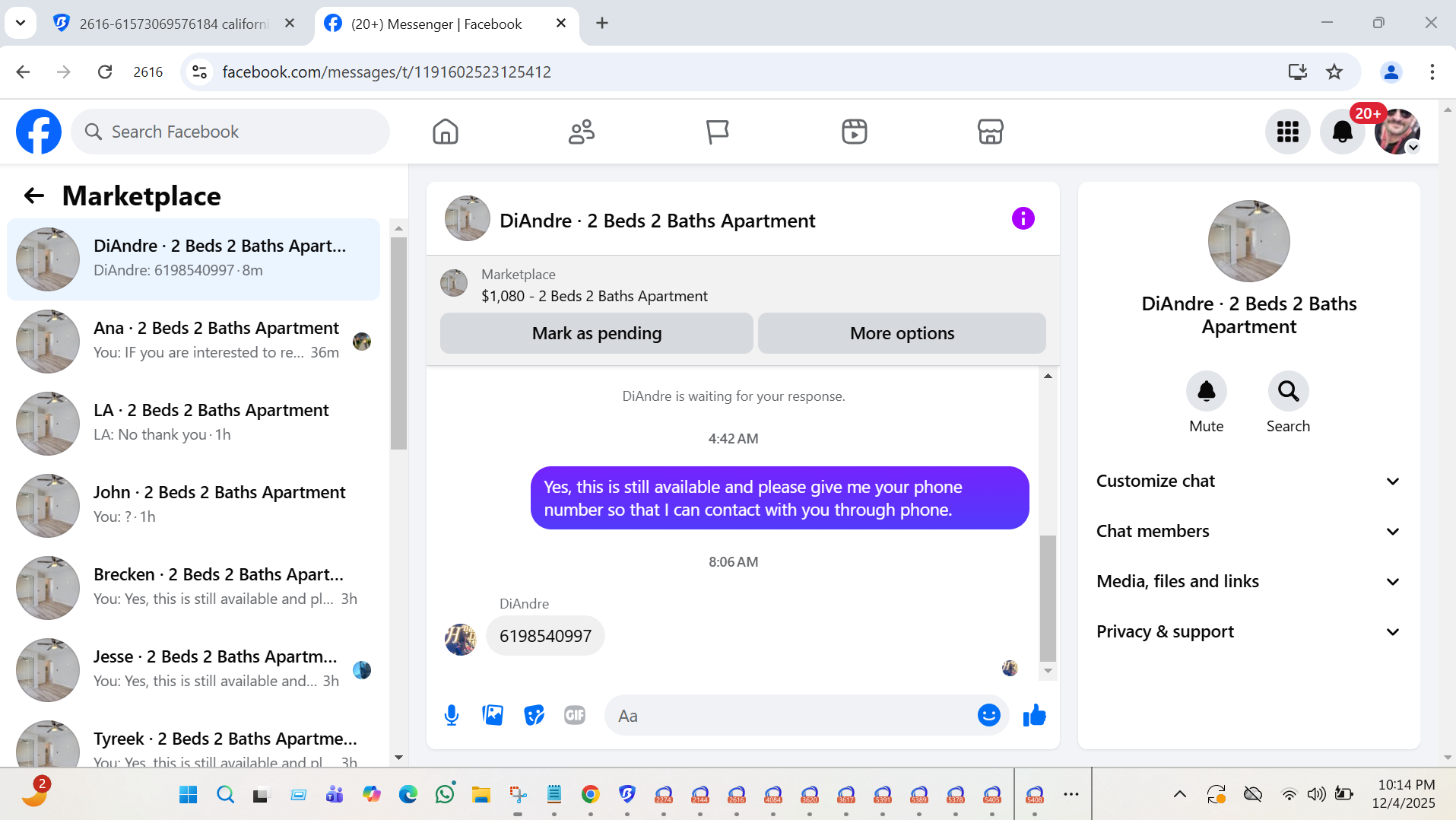Go back using the Marketplace arrow
Viewport: 1456px width, 820px height.
33,195
